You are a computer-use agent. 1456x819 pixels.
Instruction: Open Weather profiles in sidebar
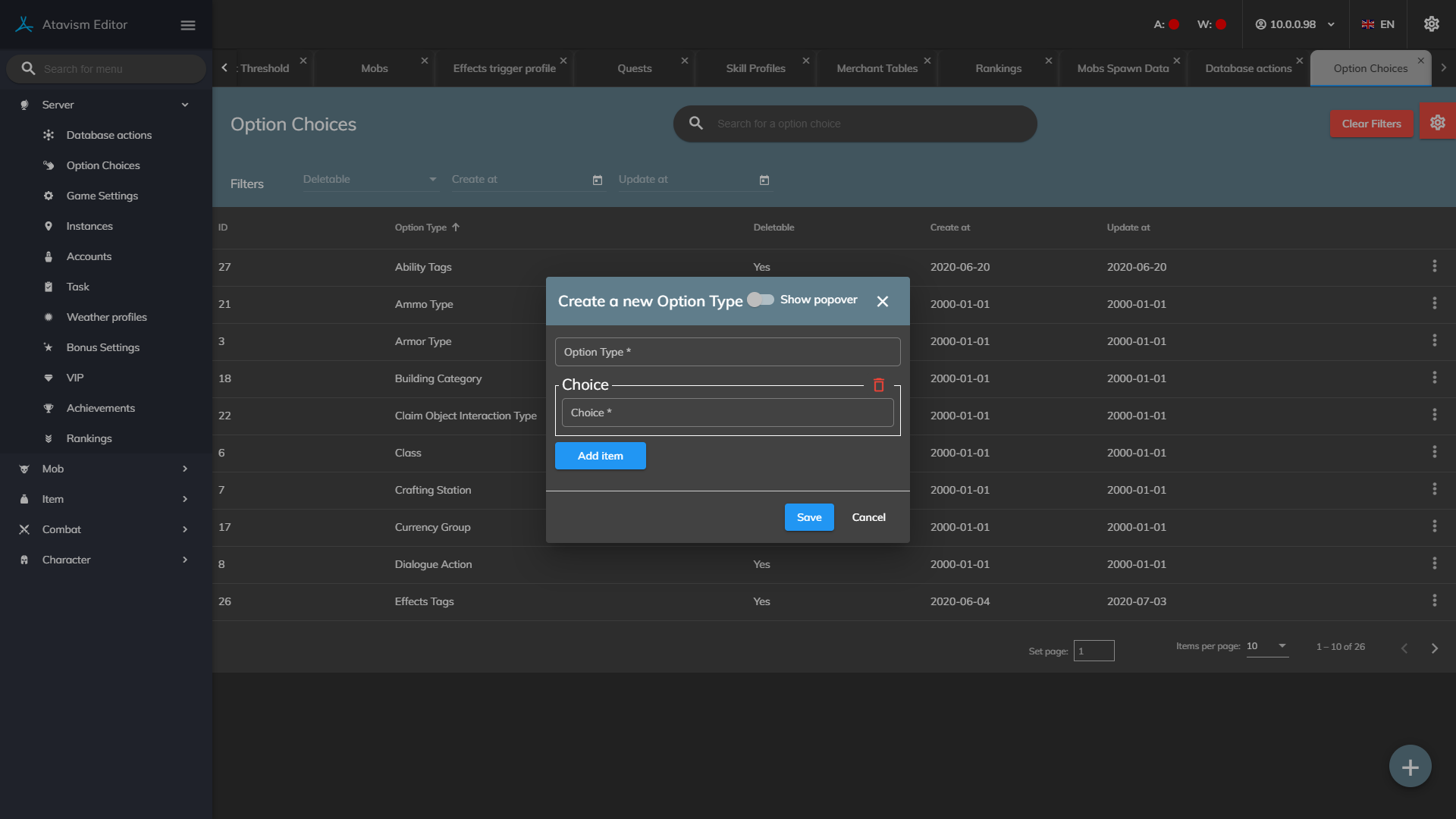pos(106,317)
